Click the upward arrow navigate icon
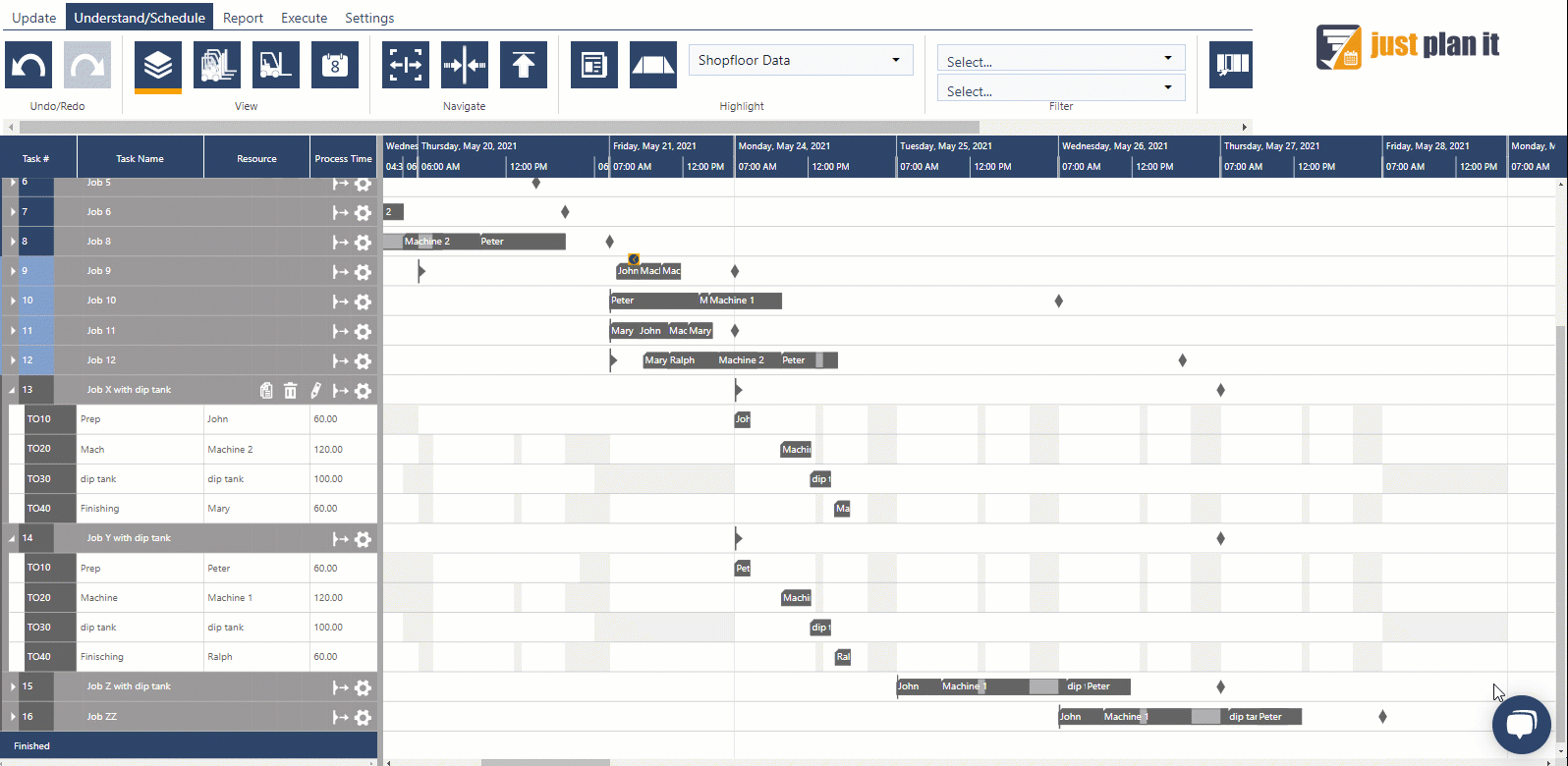This screenshot has height=766, width=1568. pos(524,66)
